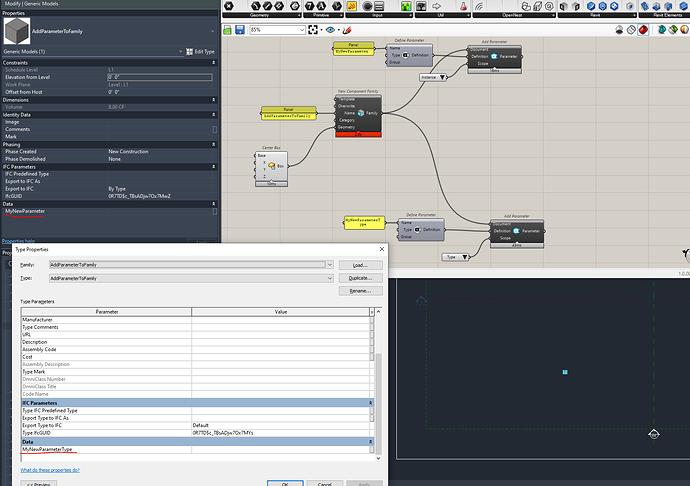
Task: Expand the Input ribbon group
Action: pos(410,15)
